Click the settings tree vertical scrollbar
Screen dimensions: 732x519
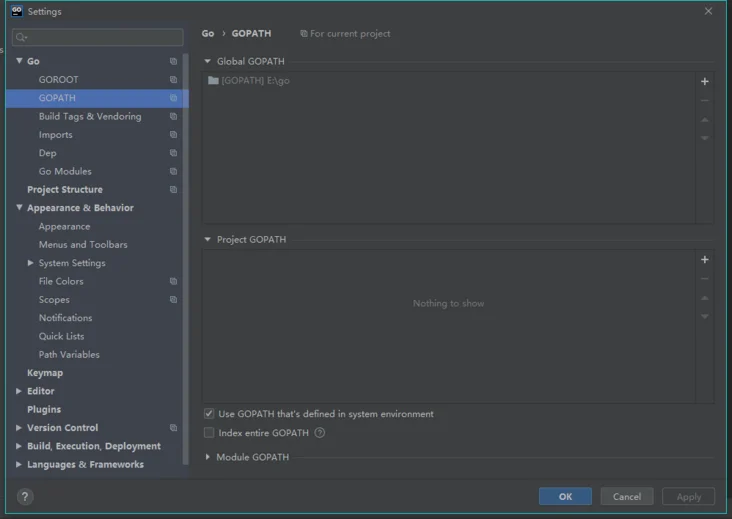click(186, 259)
